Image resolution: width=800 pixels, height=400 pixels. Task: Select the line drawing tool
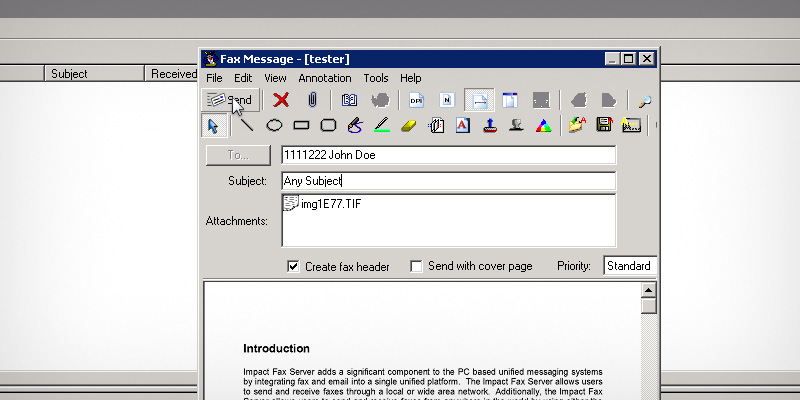click(245, 126)
